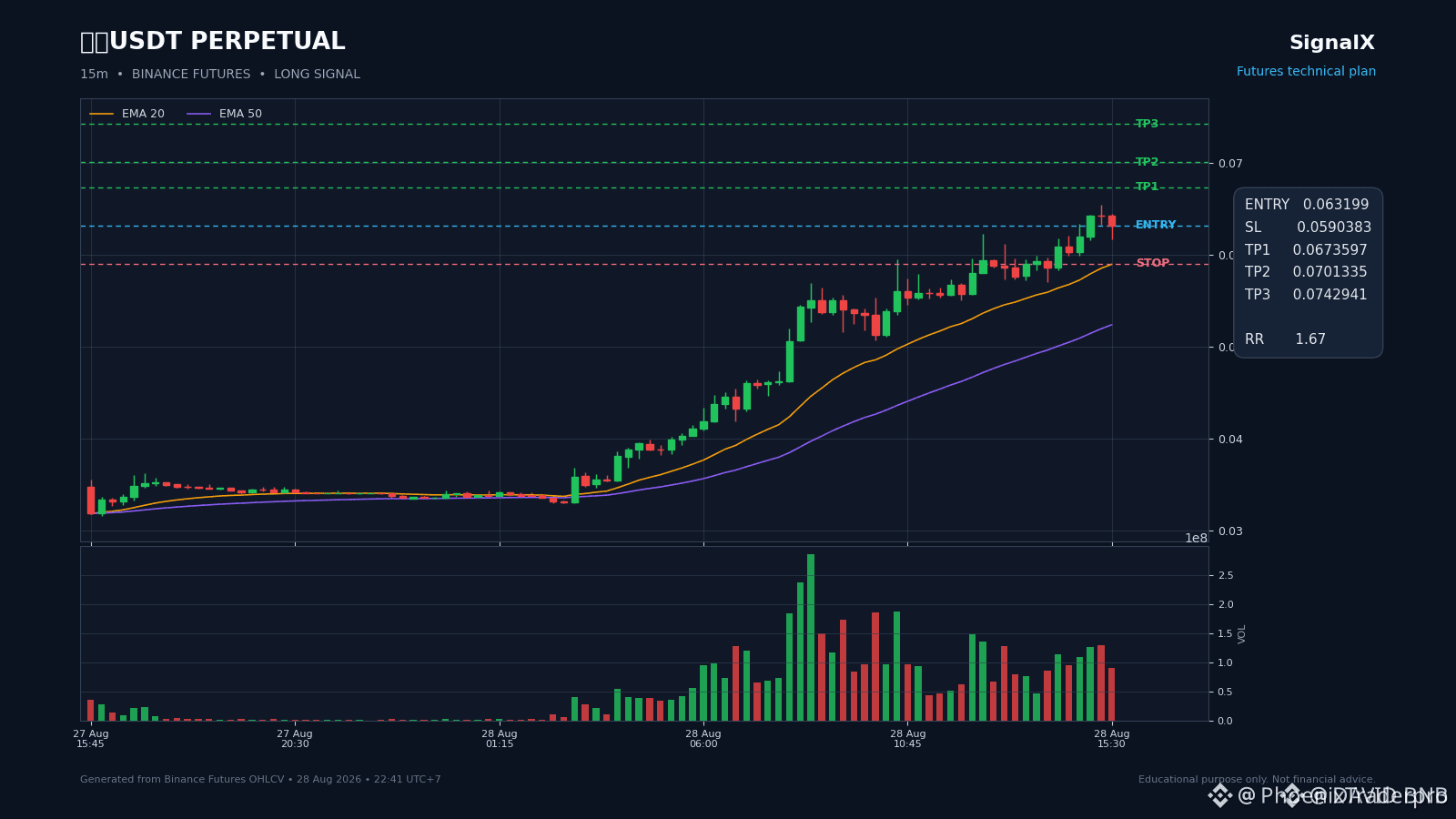
Task: Click the 'Futures technical plan' tagline
Action: click(x=1306, y=72)
